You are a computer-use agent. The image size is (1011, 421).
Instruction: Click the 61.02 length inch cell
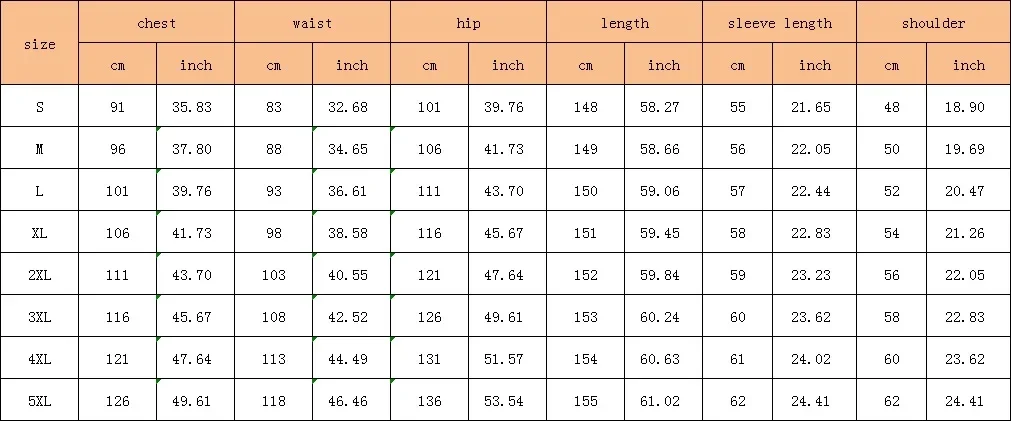(x=663, y=401)
